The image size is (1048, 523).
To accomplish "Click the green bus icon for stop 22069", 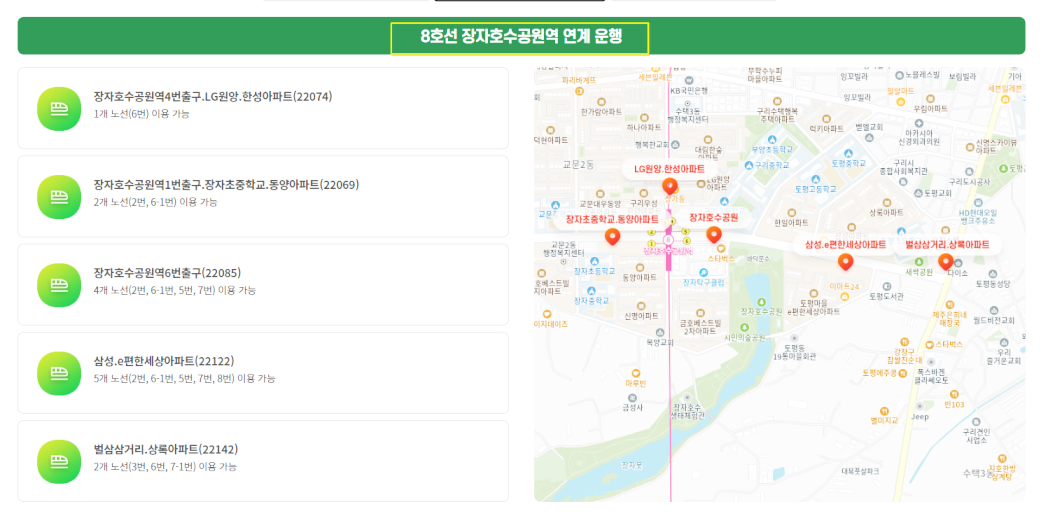I will click(59, 196).
